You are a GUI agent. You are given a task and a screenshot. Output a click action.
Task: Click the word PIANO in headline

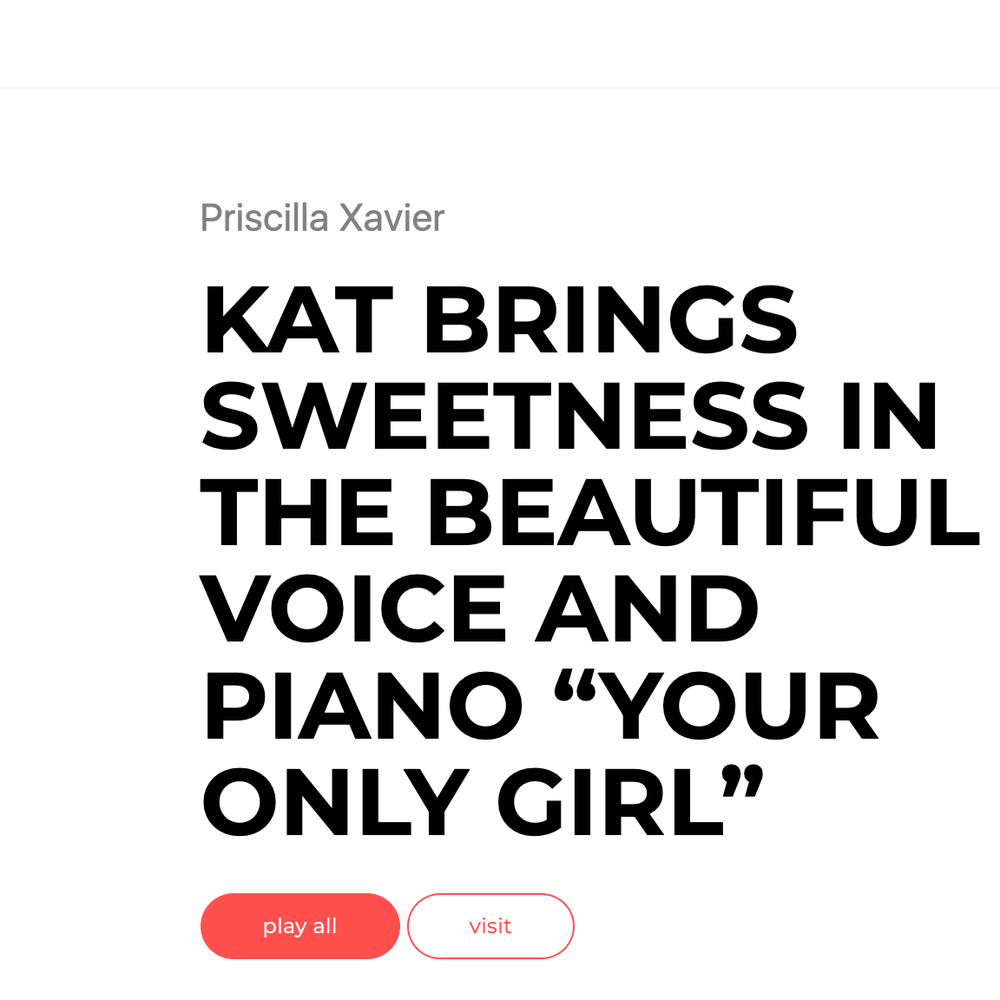(363, 705)
